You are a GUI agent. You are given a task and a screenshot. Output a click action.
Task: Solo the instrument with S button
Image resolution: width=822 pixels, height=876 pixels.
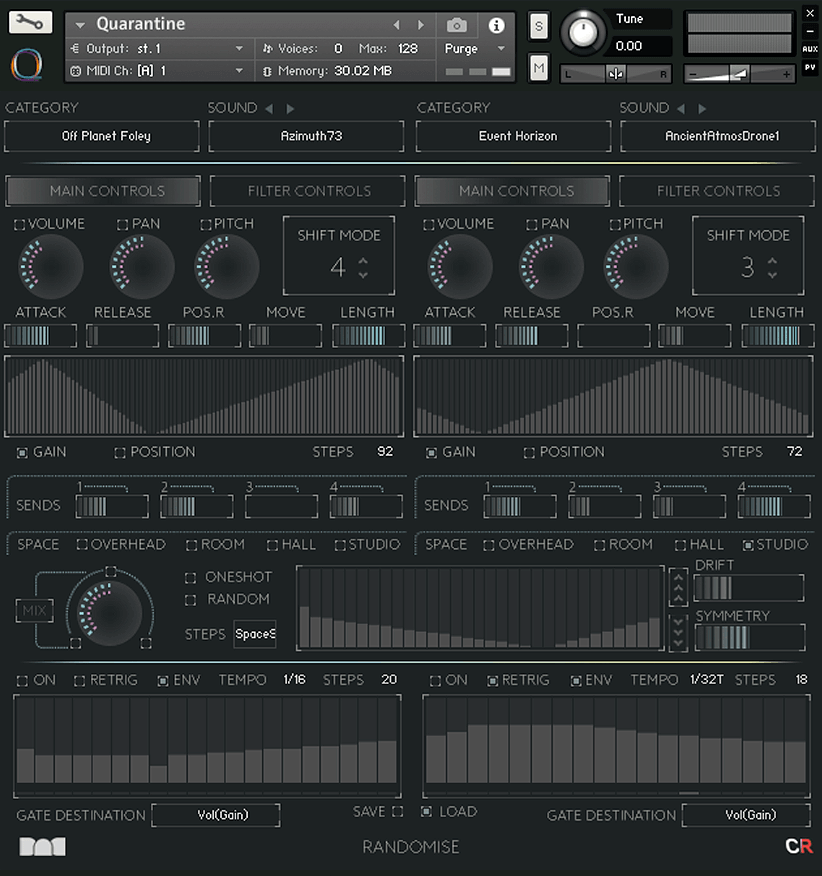click(539, 26)
